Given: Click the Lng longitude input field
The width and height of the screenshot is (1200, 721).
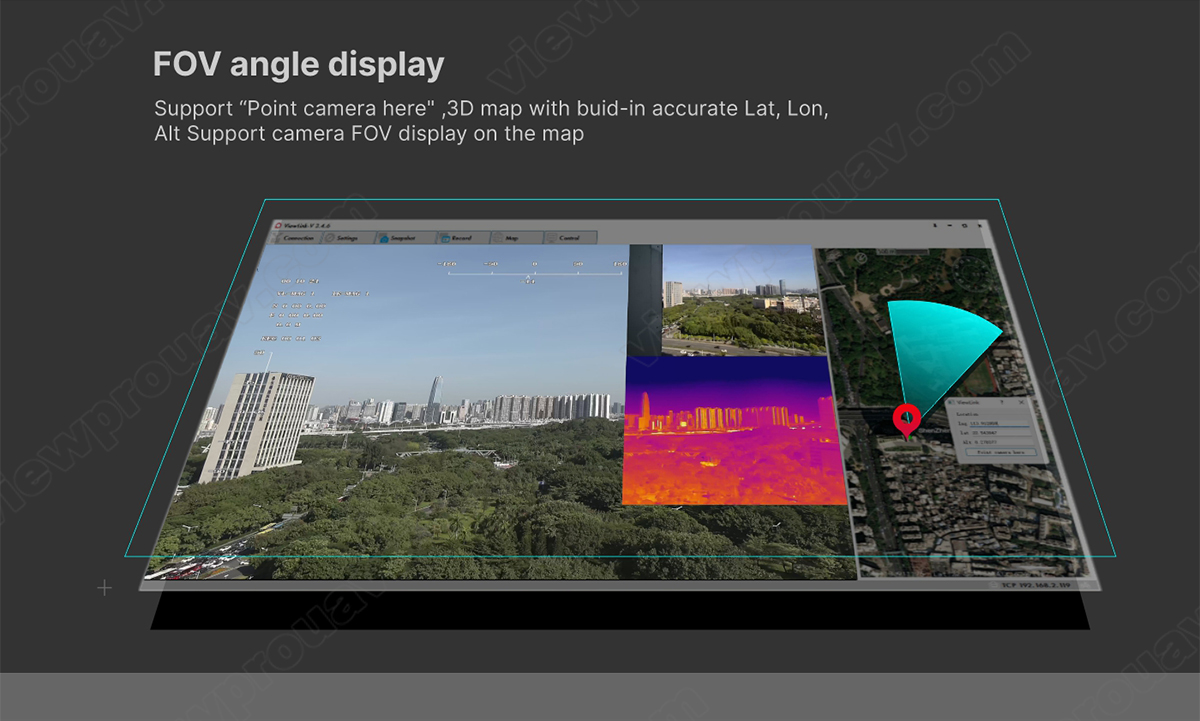Looking at the screenshot, I should point(1001,423).
